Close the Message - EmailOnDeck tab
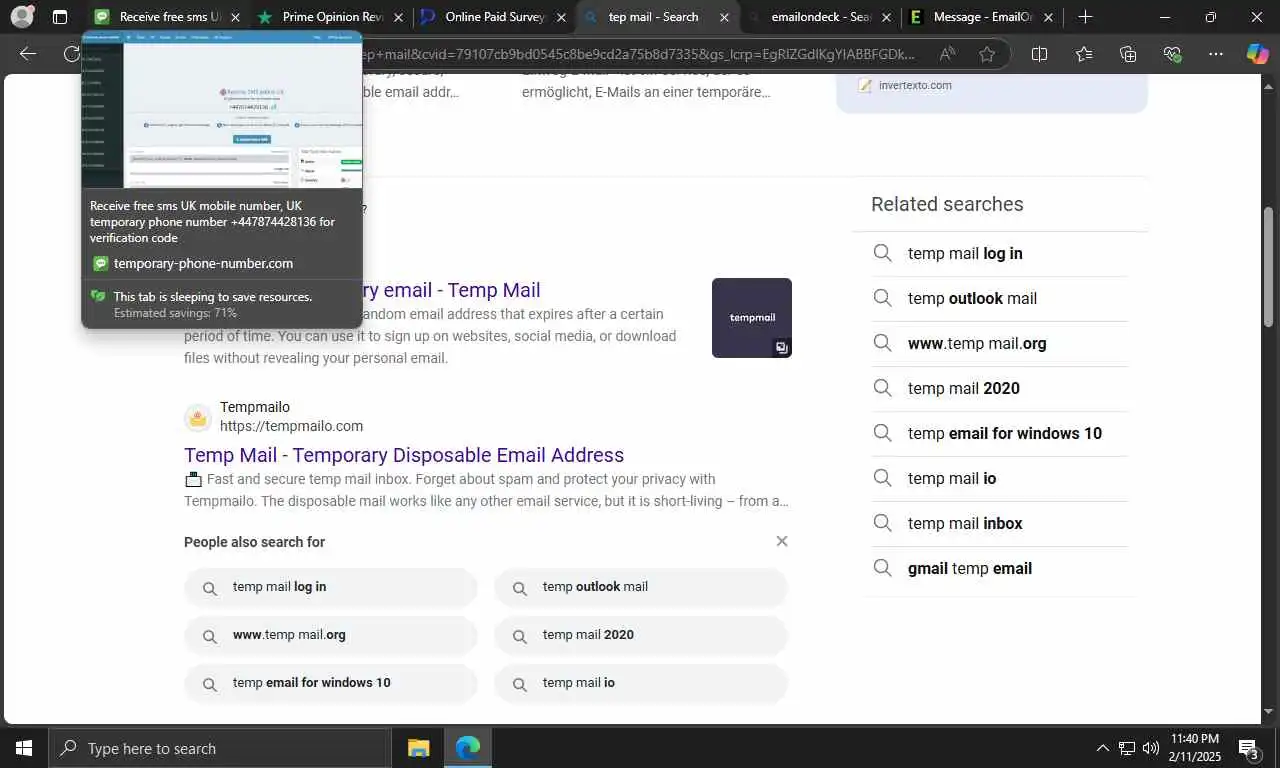The height and width of the screenshot is (768, 1280). click(1048, 17)
